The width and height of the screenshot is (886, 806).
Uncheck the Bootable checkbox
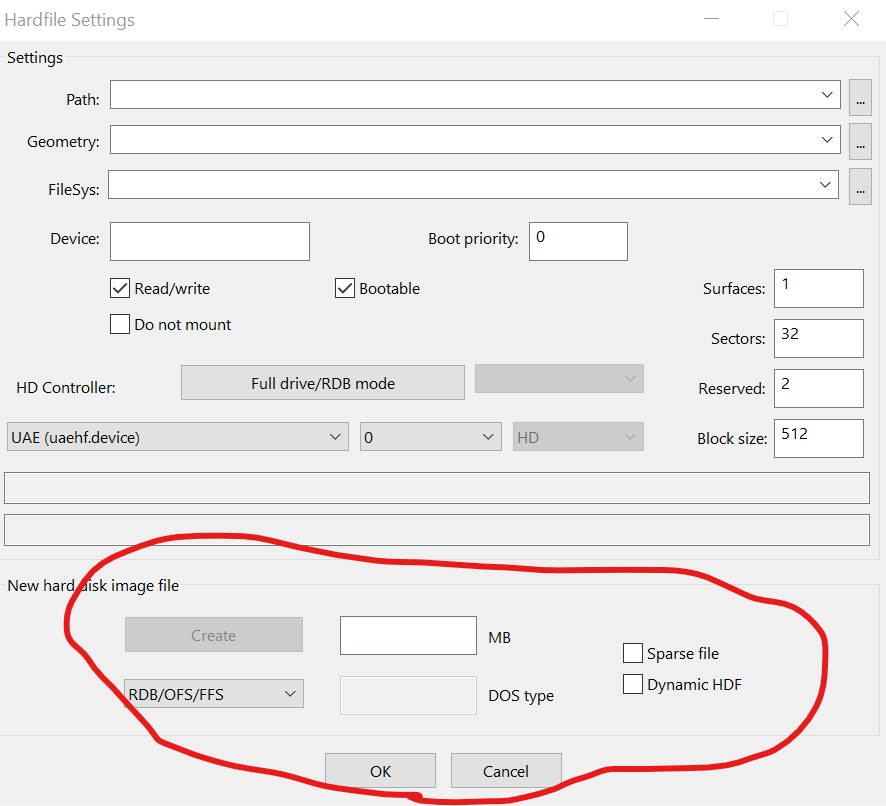(345, 288)
